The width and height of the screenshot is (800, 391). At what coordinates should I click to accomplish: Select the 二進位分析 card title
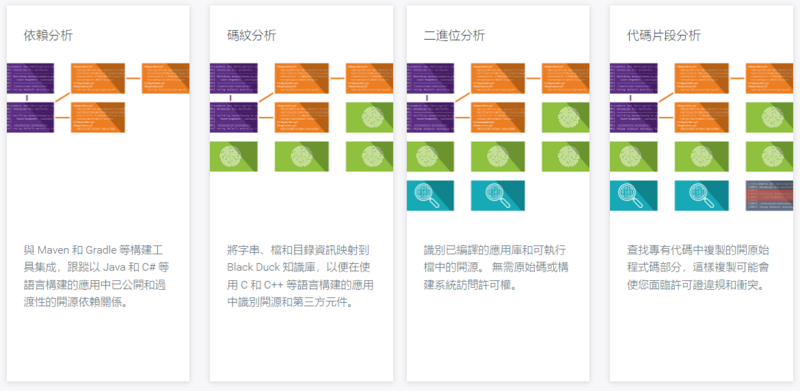(x=454, y=36)
